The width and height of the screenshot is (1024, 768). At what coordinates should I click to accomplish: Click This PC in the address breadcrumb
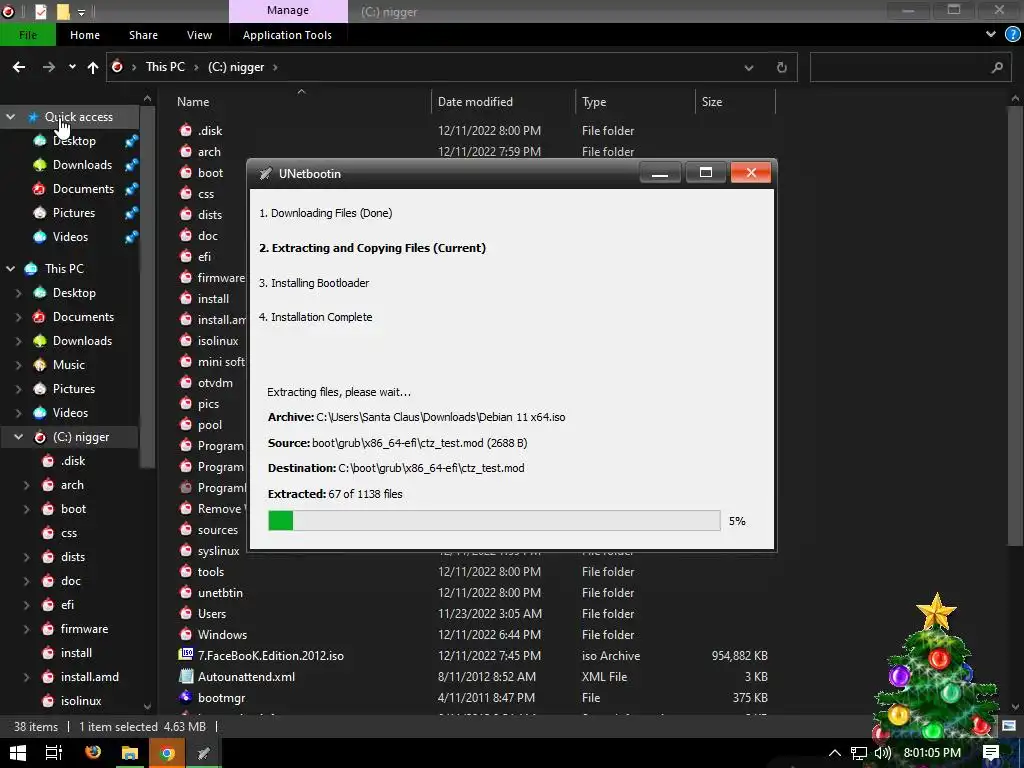165,67
